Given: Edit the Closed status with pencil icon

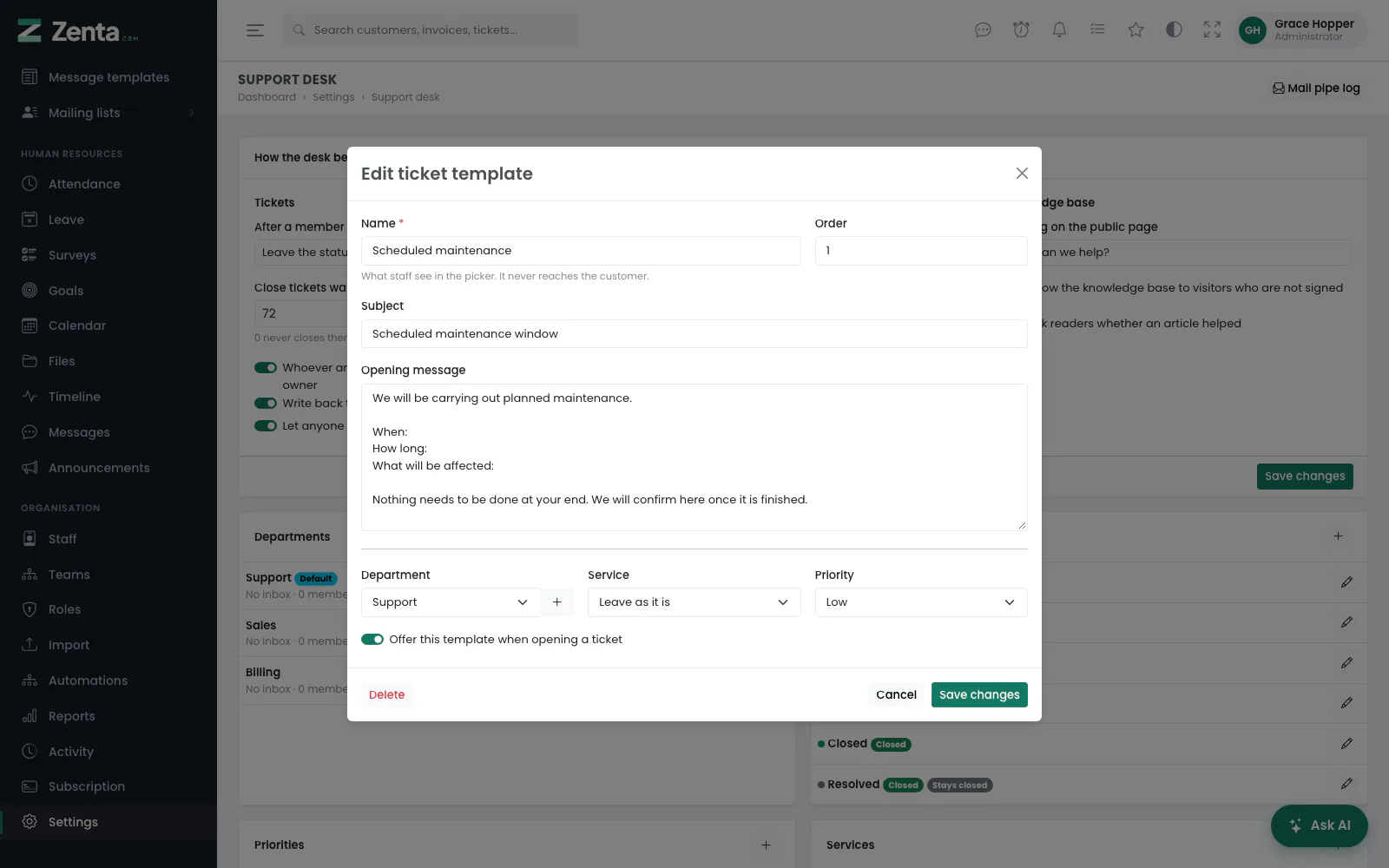Looking at the screenshot, I should (x=1346, y=744).
